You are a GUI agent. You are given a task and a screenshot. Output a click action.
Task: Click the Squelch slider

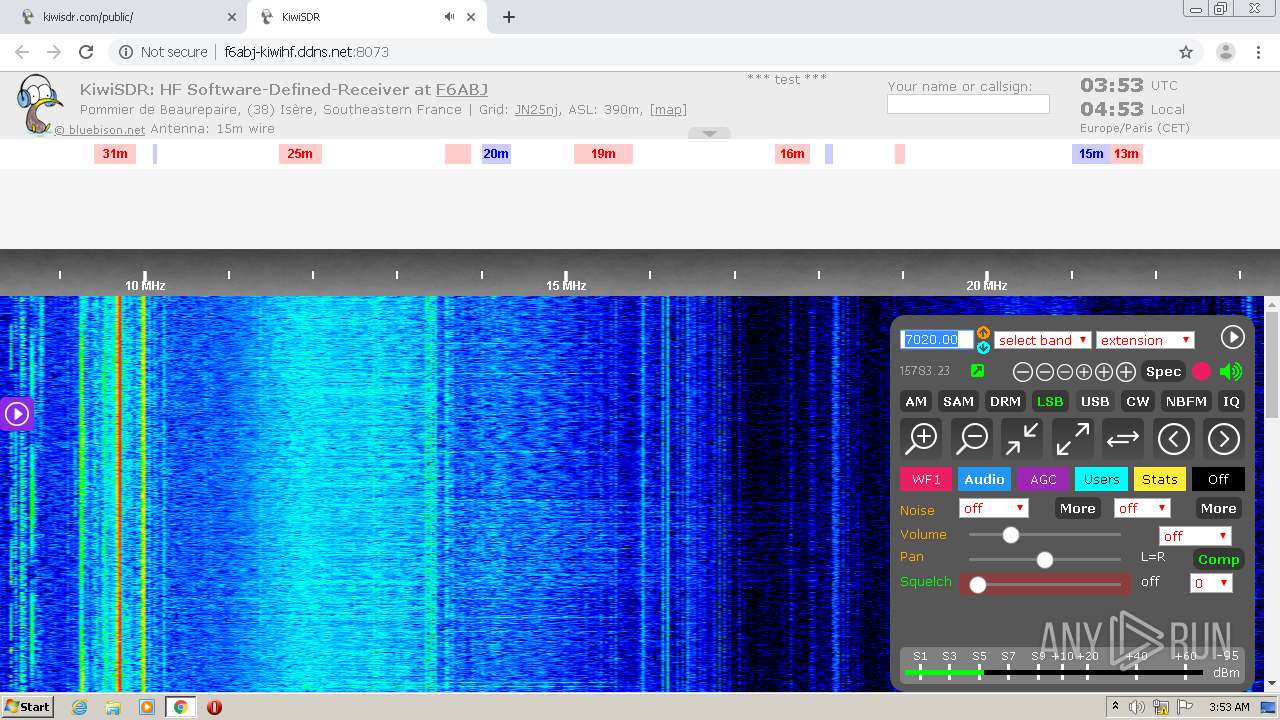tap(1045, 584)
